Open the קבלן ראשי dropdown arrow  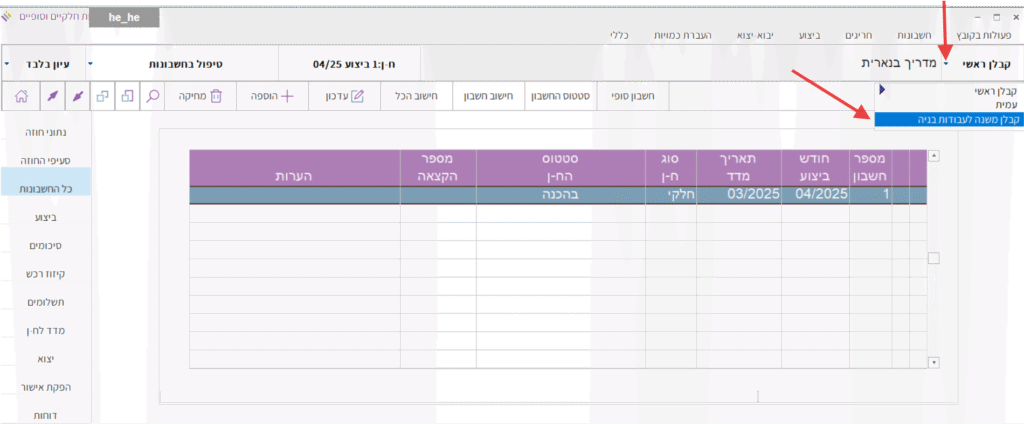tap(946, 63)
